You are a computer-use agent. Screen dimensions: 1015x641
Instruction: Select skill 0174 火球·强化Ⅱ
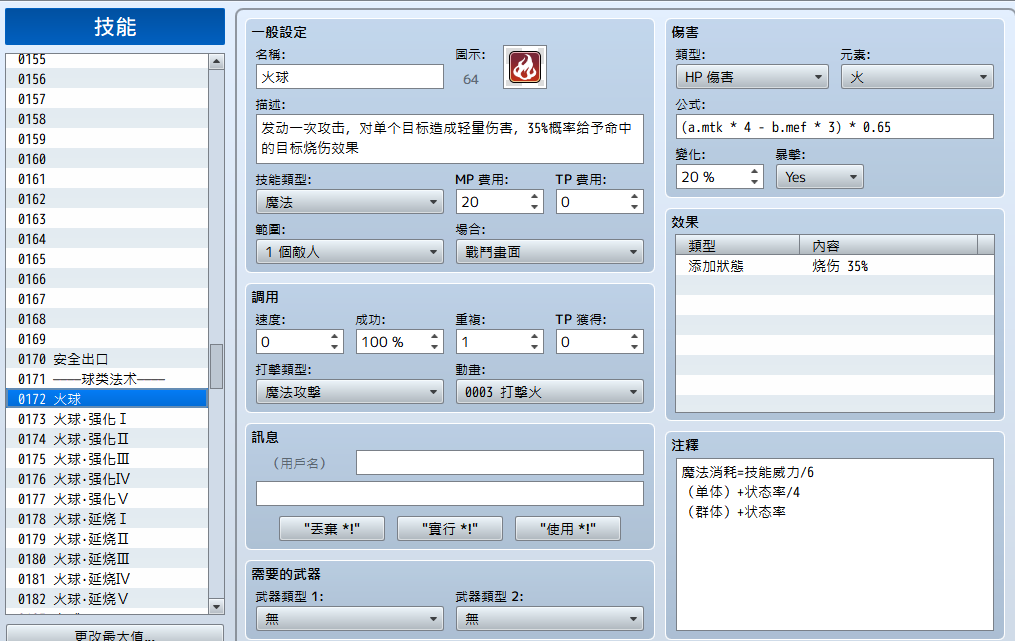point(107,439)
